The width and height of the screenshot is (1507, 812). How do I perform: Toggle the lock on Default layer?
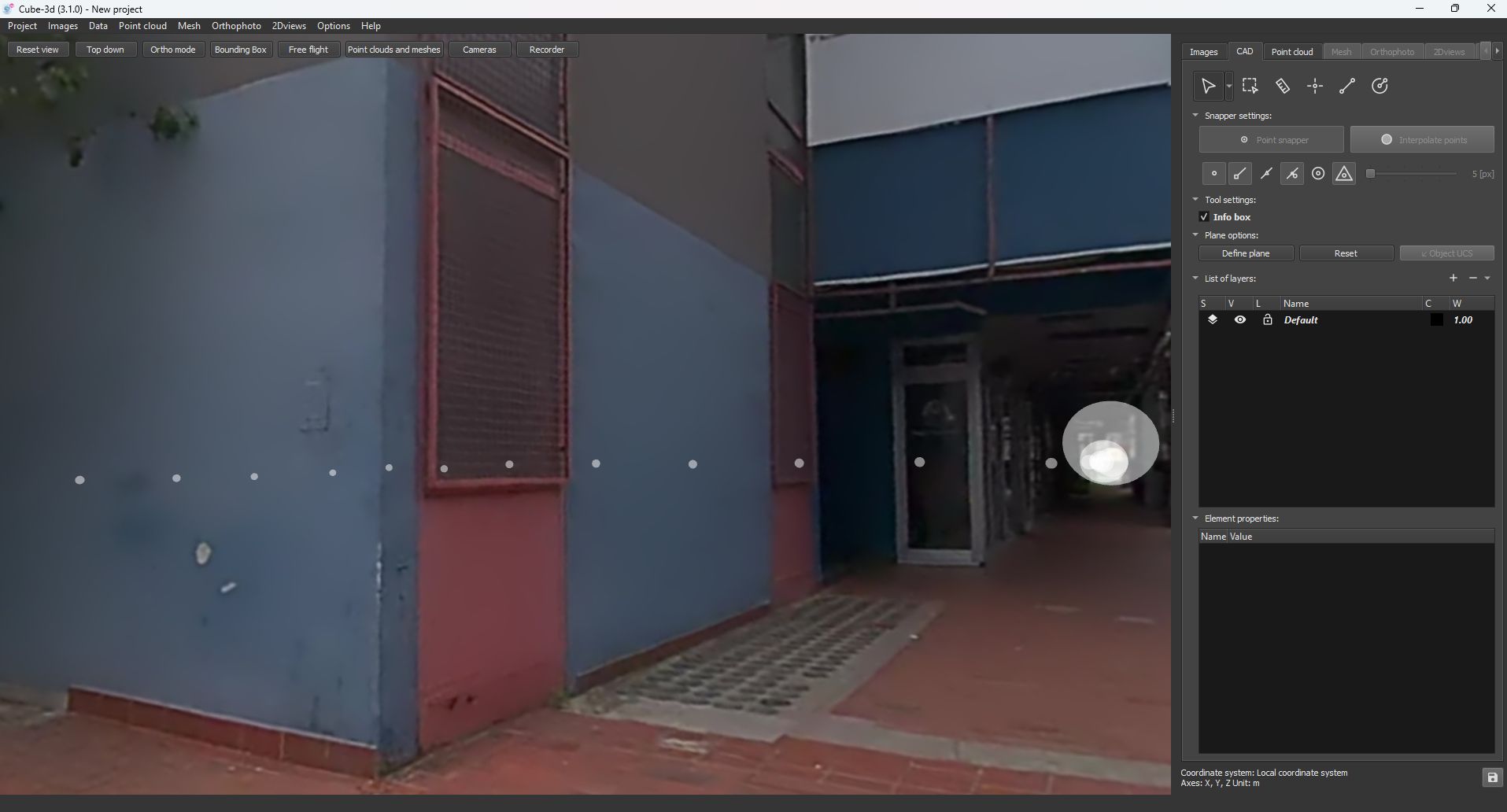coord(1267,320)
